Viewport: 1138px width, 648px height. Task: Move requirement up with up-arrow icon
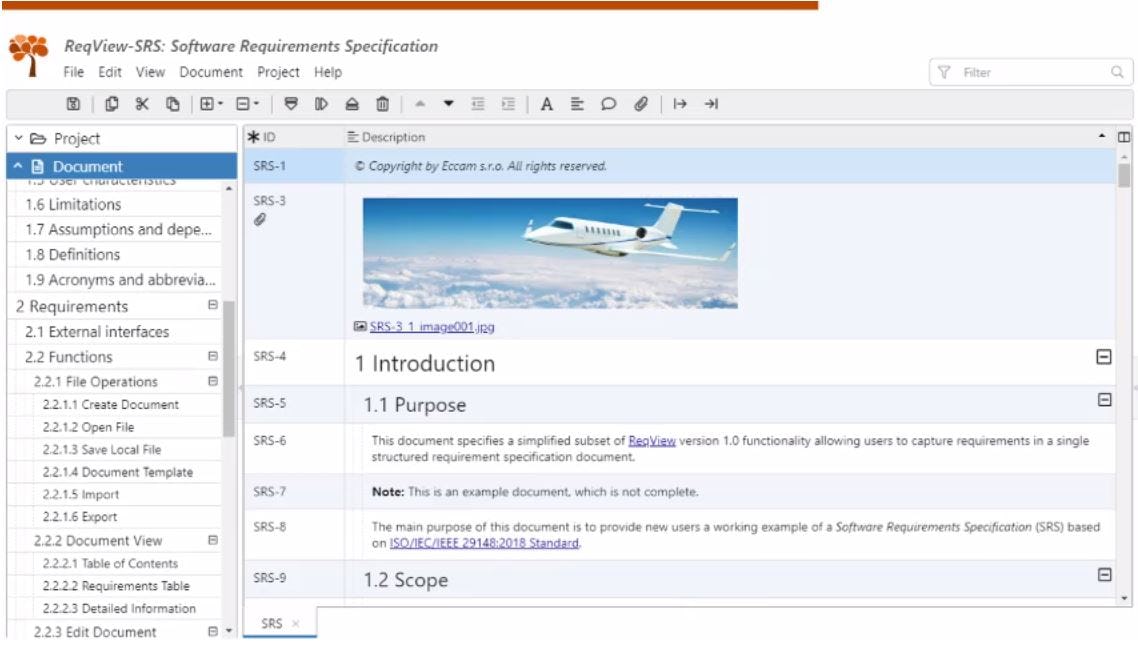pyautogui.click(x=421, y=101)
